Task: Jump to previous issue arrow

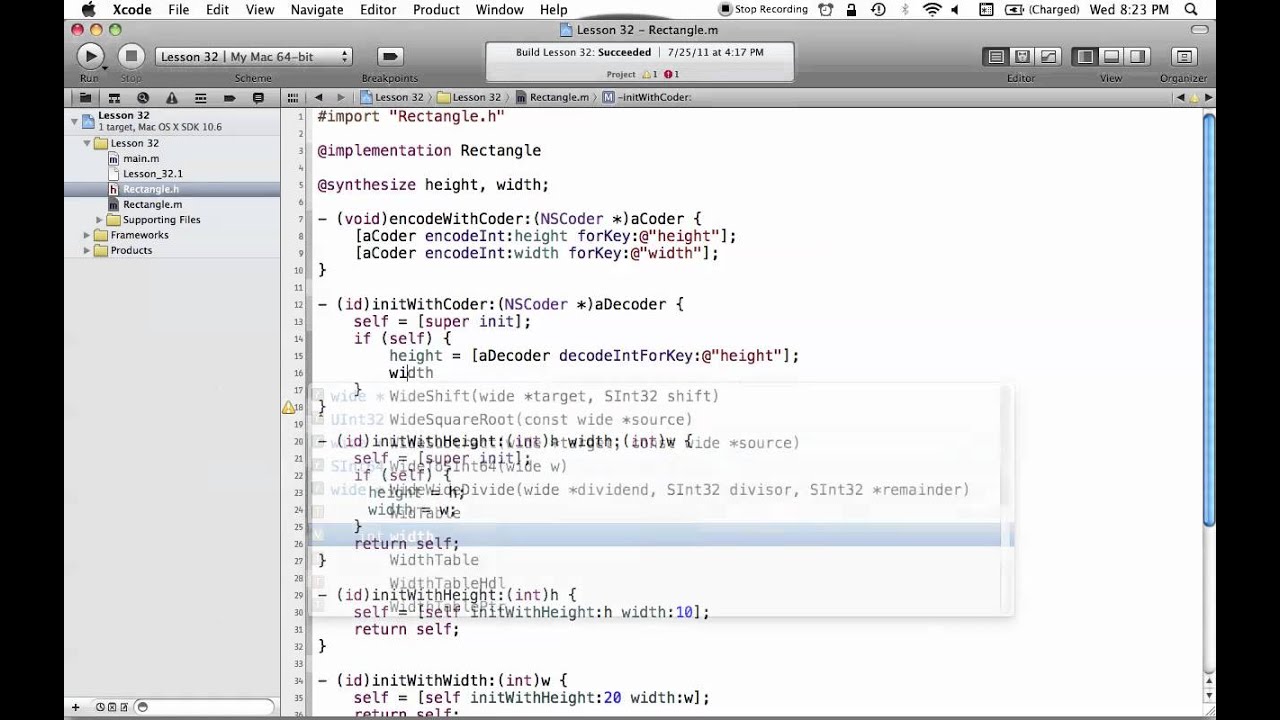Action: point(1181,98)
